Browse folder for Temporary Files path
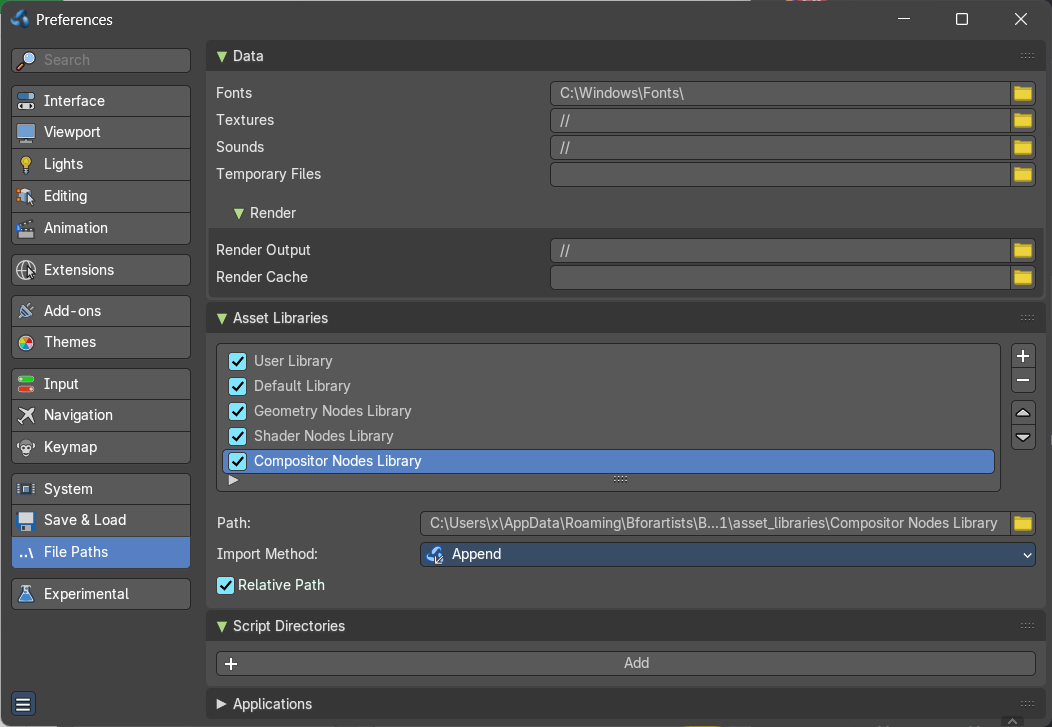Image resolution: width=1052 pixels, height=727 pixels. point(1022,174)
